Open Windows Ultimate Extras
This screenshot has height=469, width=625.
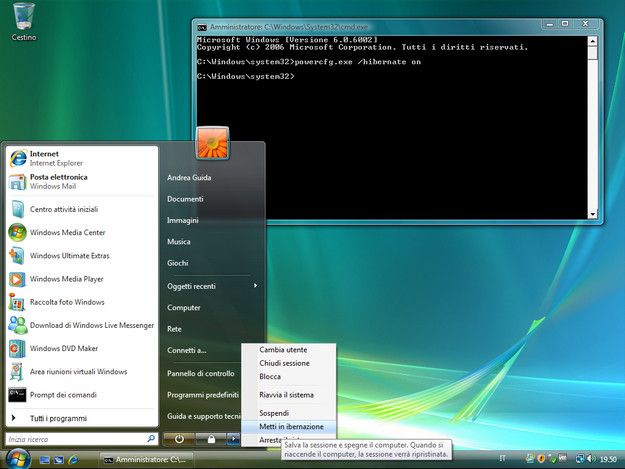tap(82, 255)
